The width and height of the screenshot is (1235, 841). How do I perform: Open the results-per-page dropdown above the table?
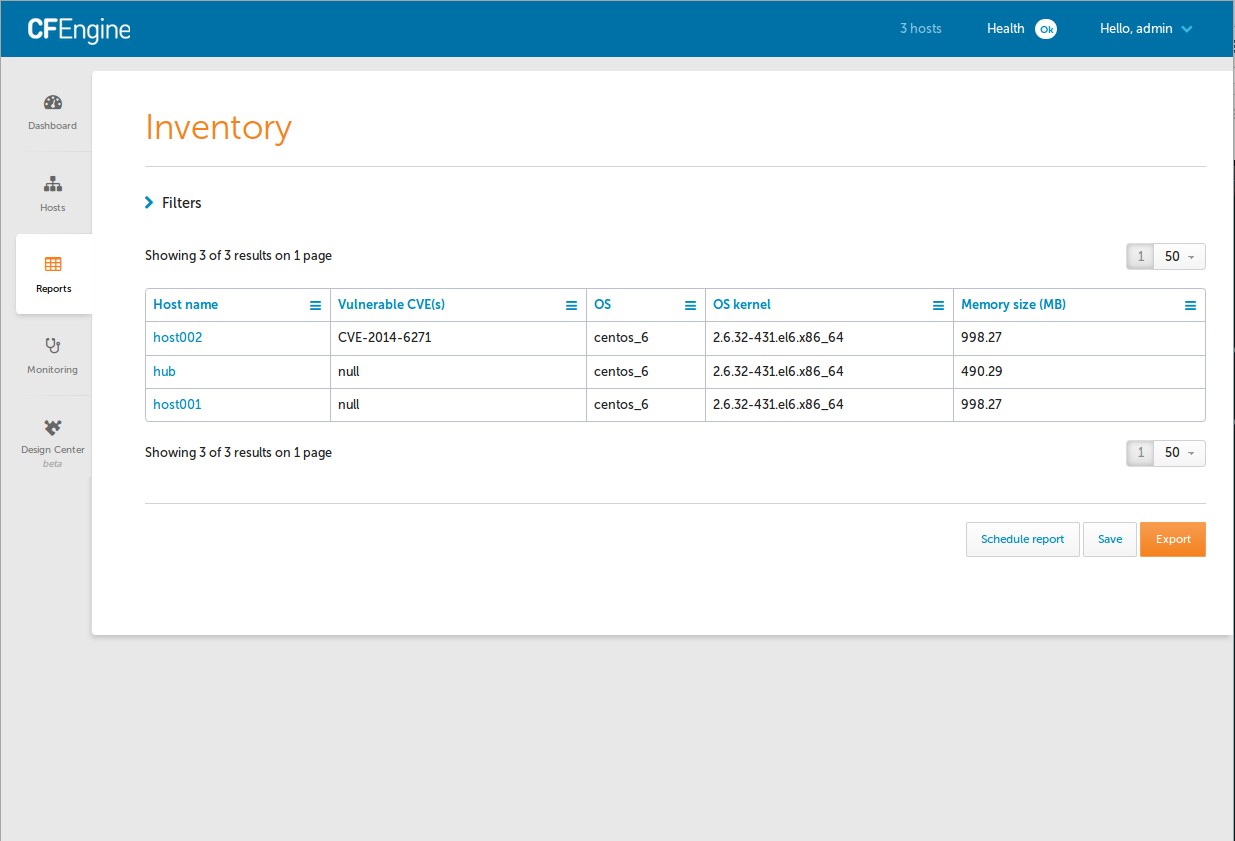click(x=1180, y=256)
